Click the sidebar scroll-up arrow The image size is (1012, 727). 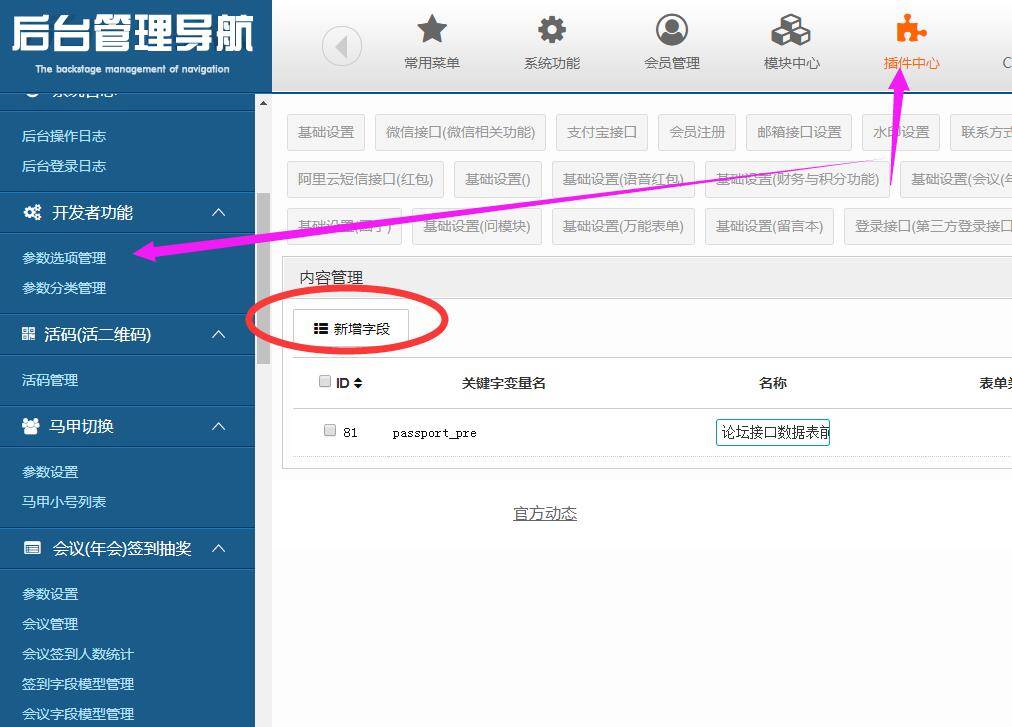coord(263,103)
